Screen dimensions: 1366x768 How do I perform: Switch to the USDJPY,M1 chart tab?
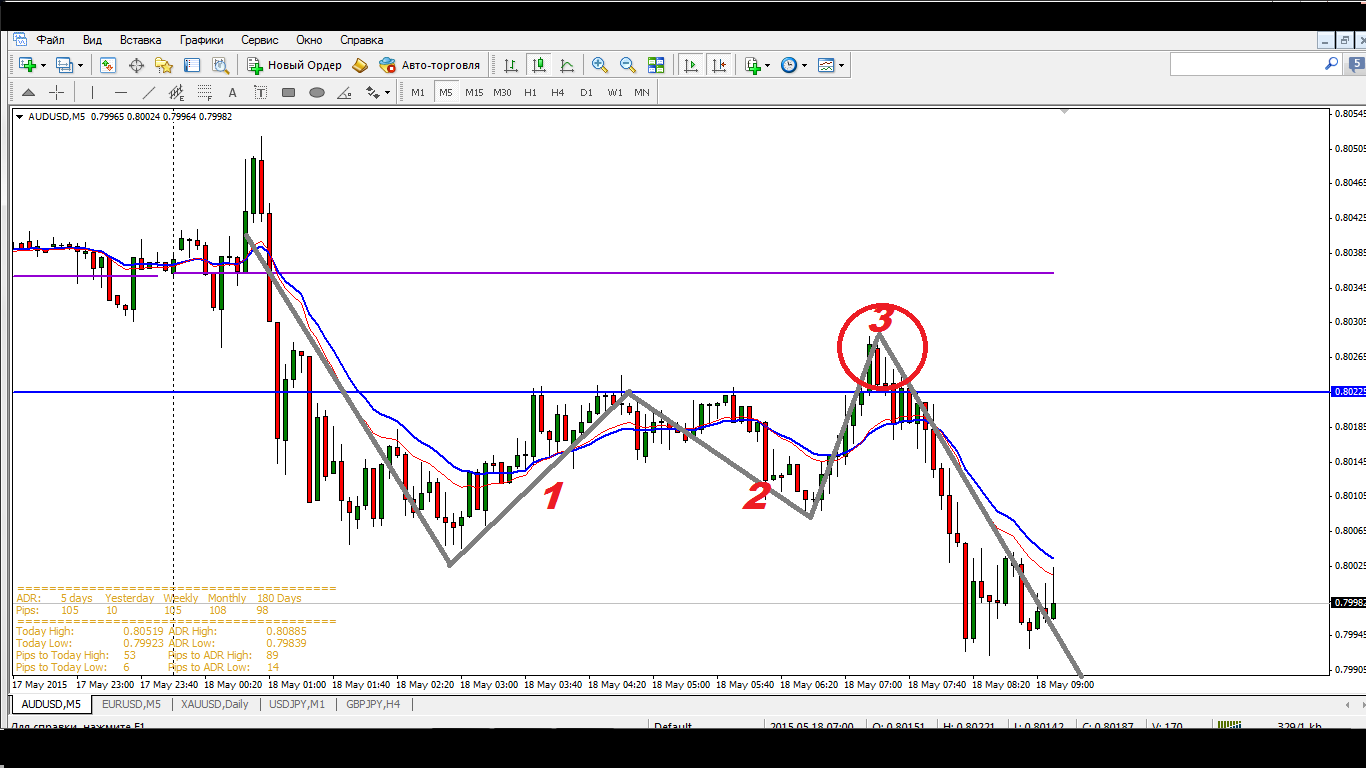(298, 704)
